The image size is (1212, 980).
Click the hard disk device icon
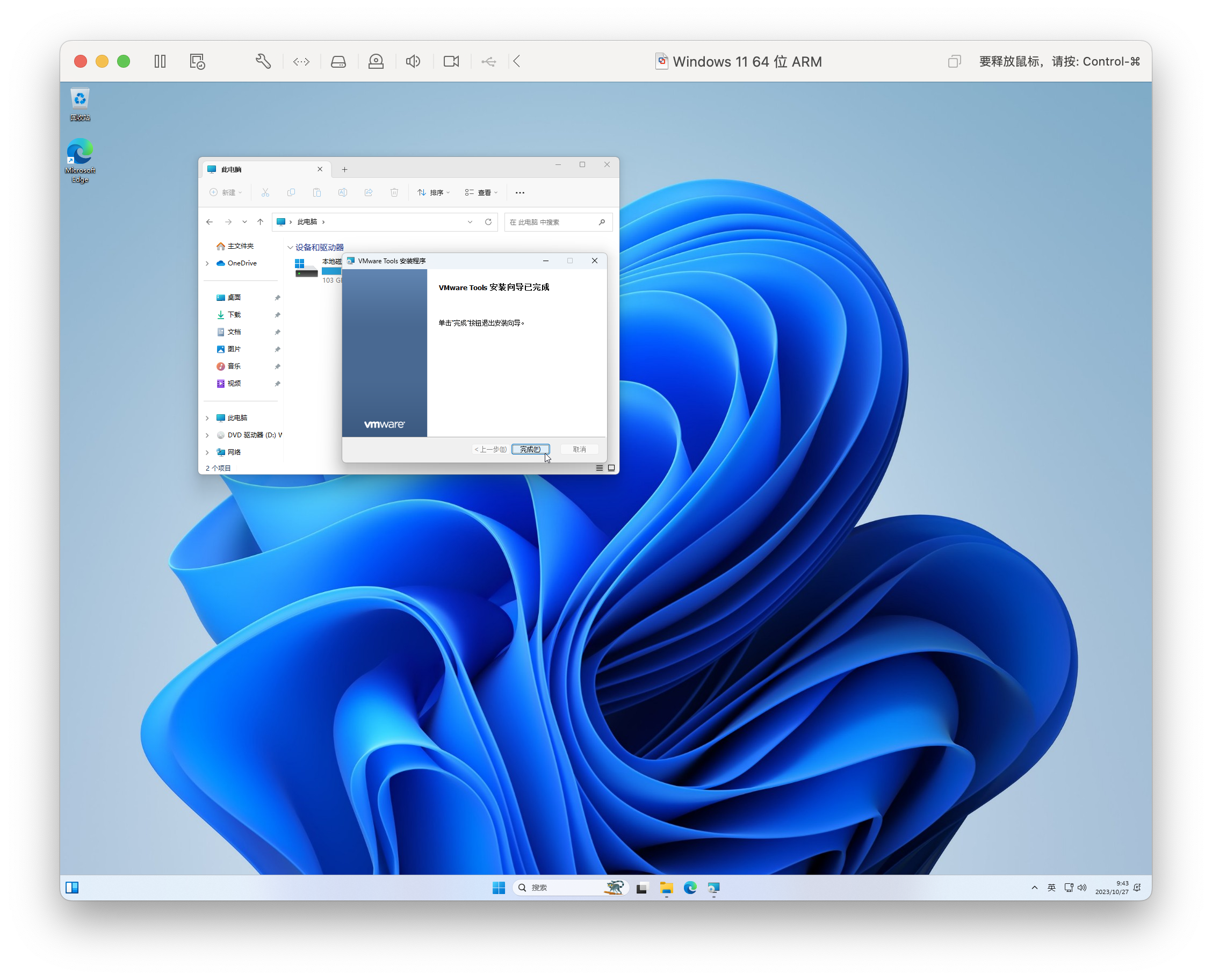coord(338,62)
